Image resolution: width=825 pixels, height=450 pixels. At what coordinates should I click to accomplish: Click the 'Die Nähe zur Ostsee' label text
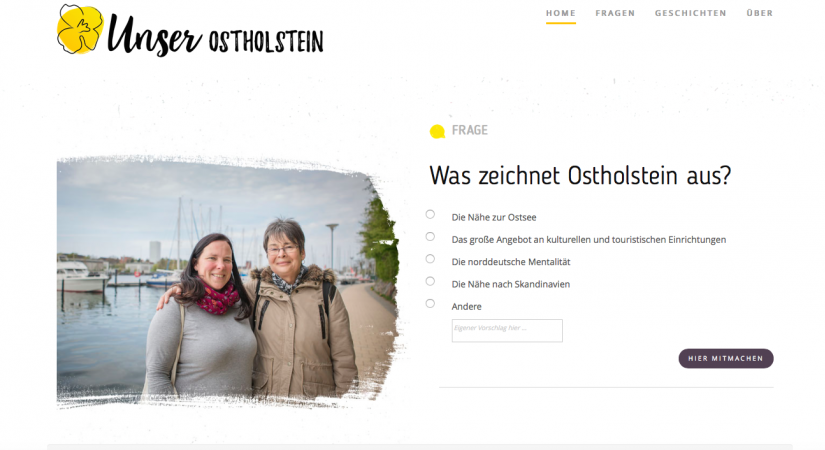[494, 217]
